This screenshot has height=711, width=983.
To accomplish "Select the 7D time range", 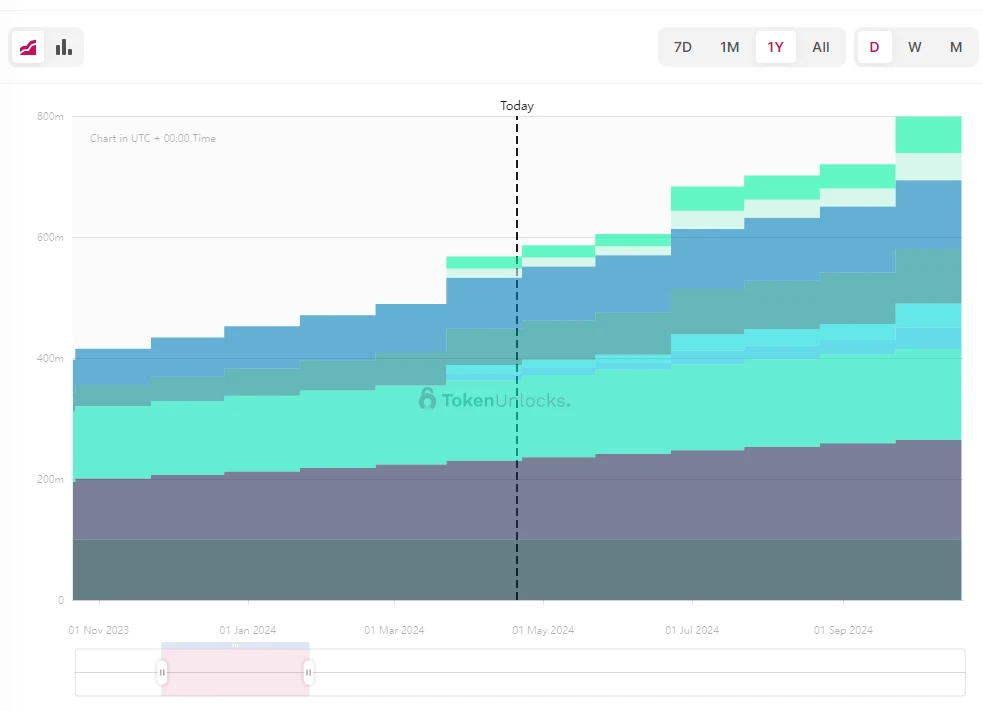I will tap(683, 47).
